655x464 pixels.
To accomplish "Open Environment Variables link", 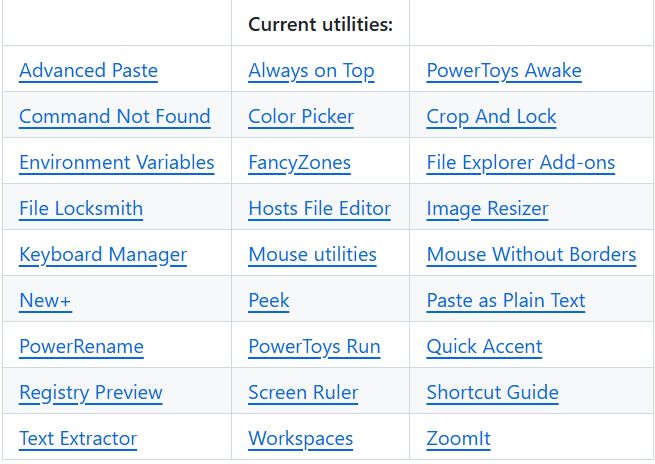I will click(116, 163).
